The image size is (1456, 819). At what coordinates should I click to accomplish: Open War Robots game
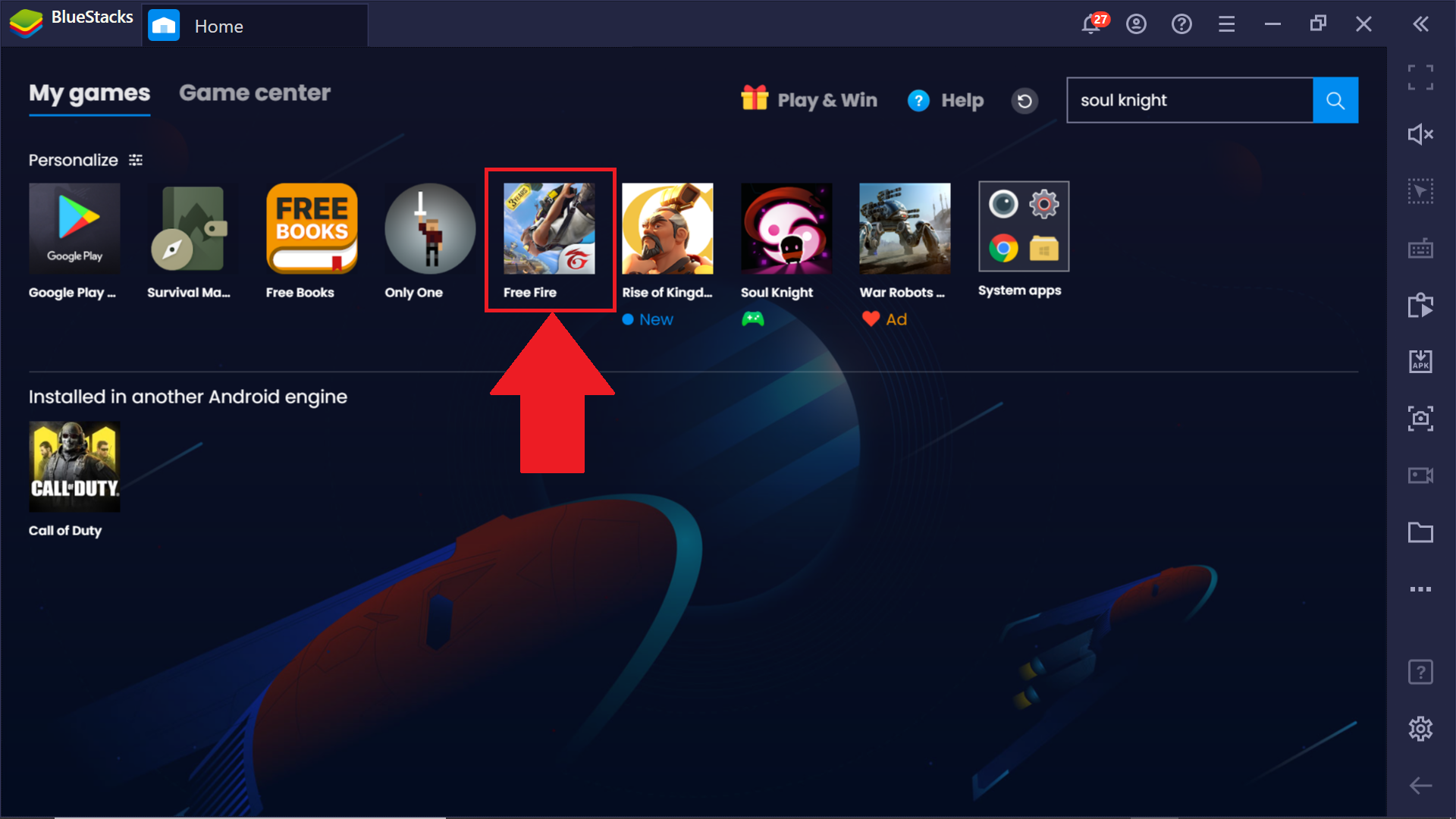click(902, 228)
